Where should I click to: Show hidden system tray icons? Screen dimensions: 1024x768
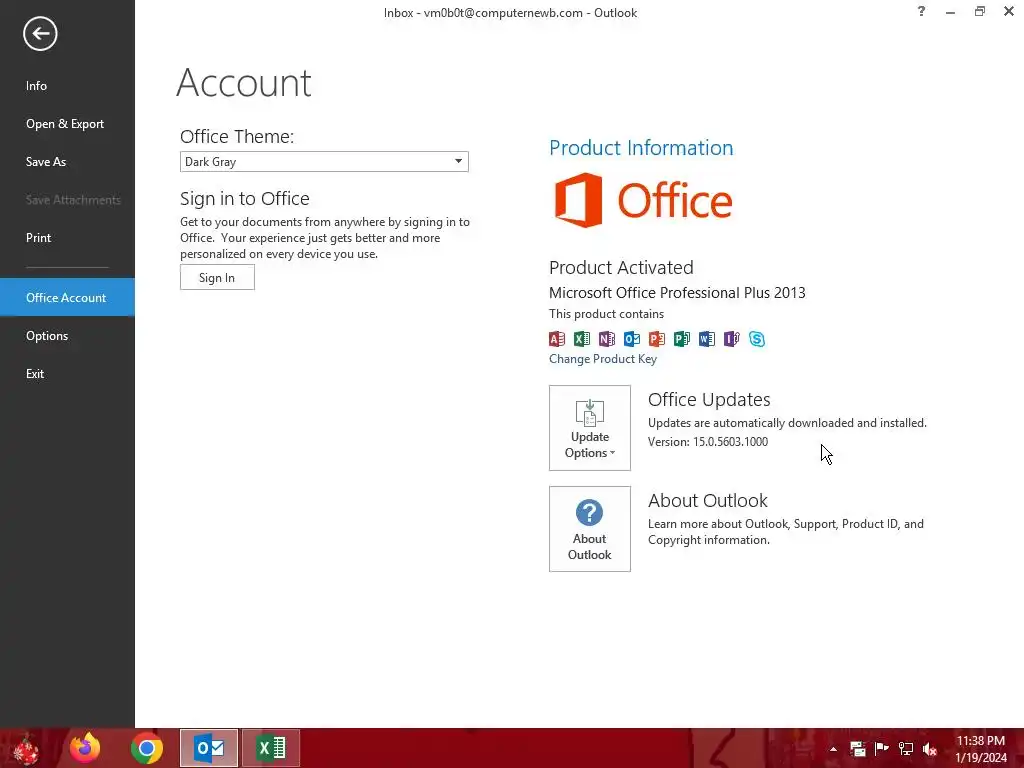pos(833,749)
